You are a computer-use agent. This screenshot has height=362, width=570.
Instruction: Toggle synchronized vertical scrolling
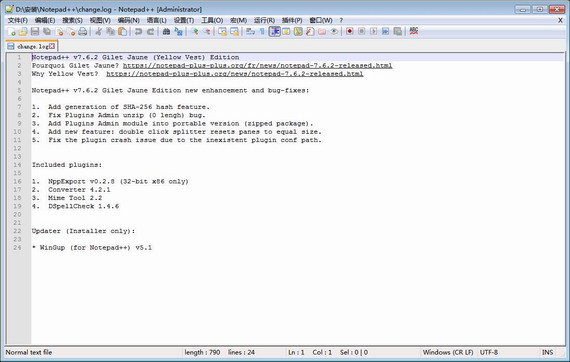click(222, 32)
